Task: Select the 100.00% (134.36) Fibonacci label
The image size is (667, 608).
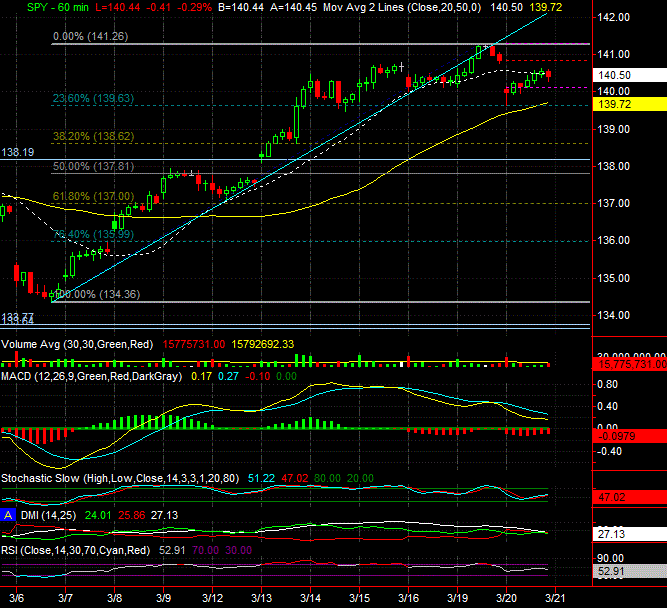Action: 97,294
